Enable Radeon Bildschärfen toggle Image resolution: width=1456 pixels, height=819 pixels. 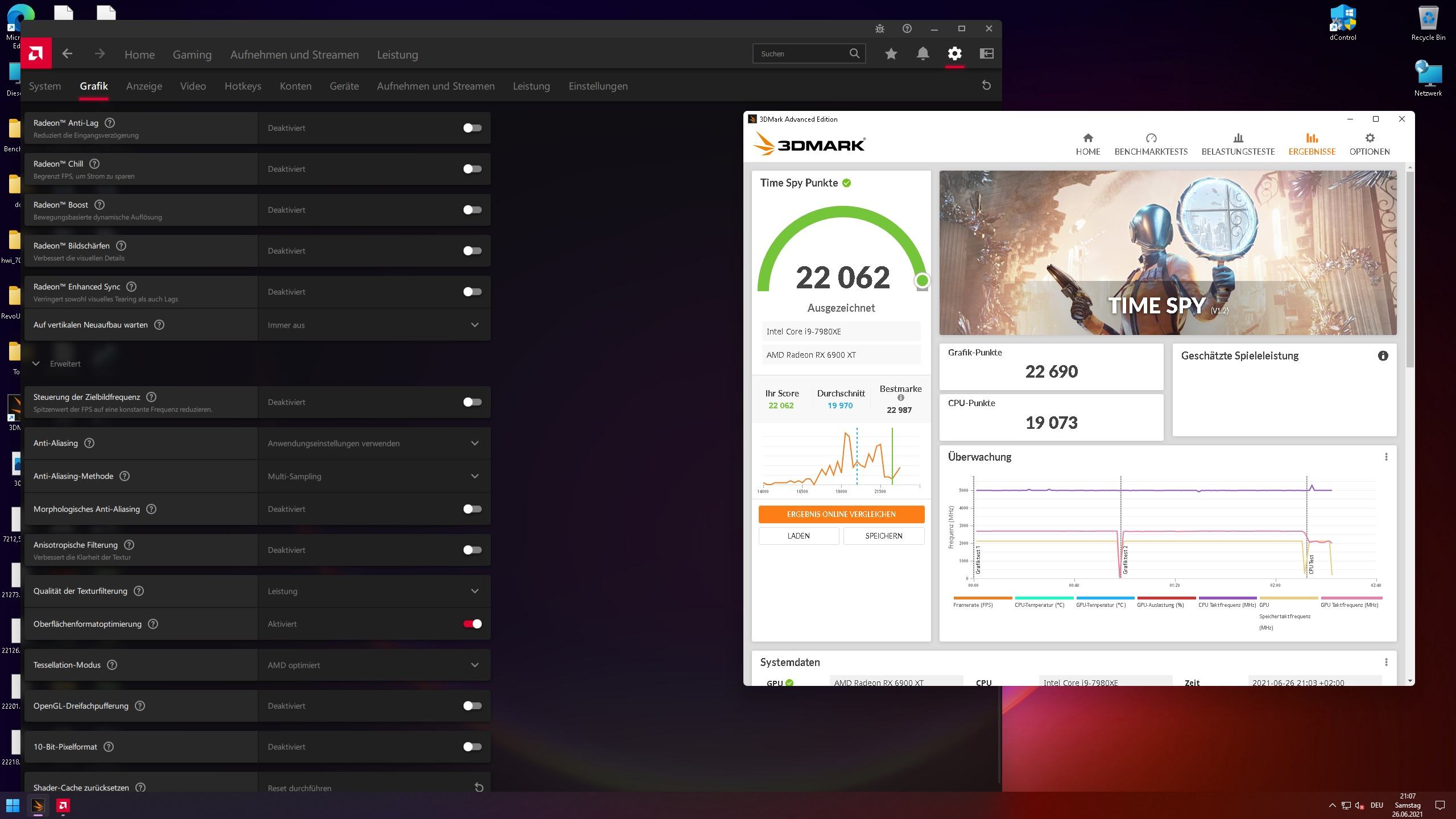coord(472,251)
